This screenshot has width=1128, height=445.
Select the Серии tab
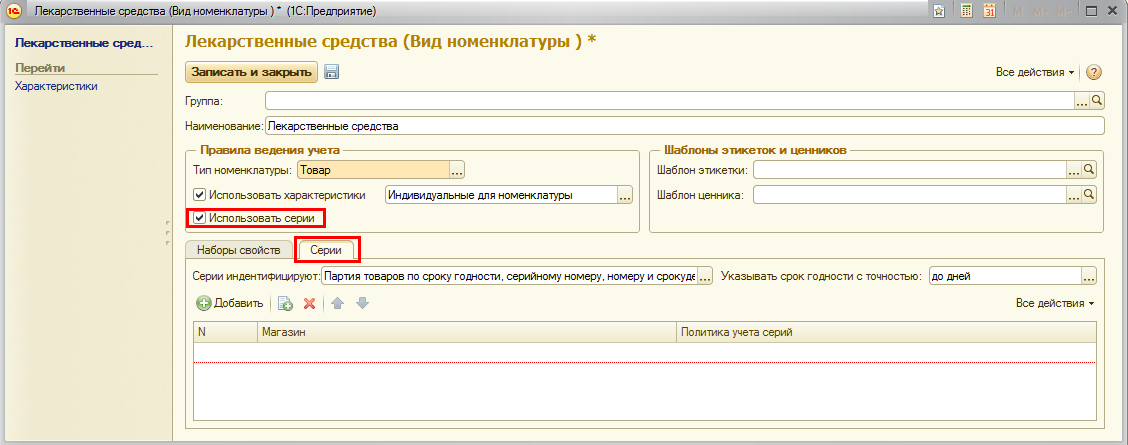tap(329, 249)
